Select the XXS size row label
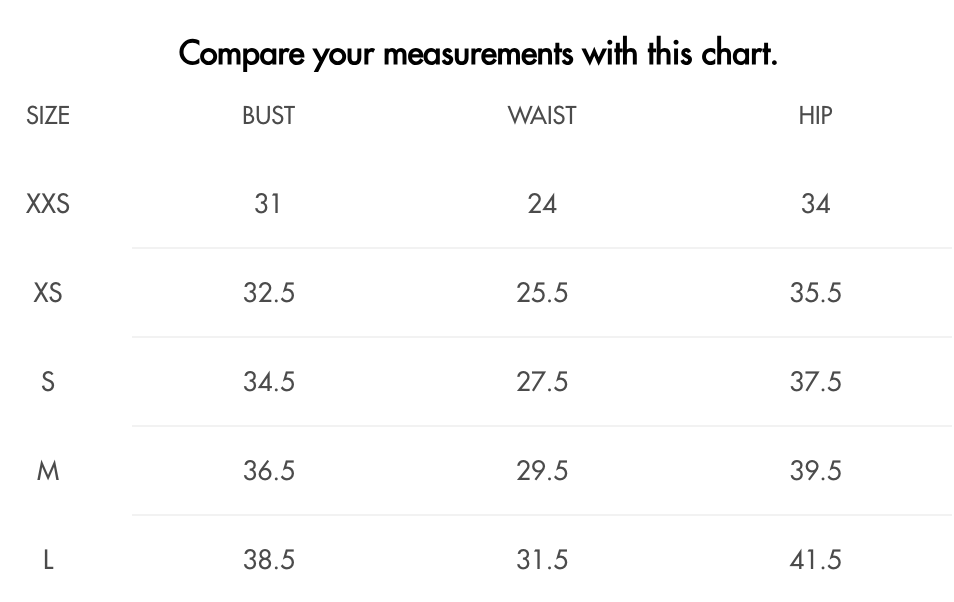 (48, 204)
